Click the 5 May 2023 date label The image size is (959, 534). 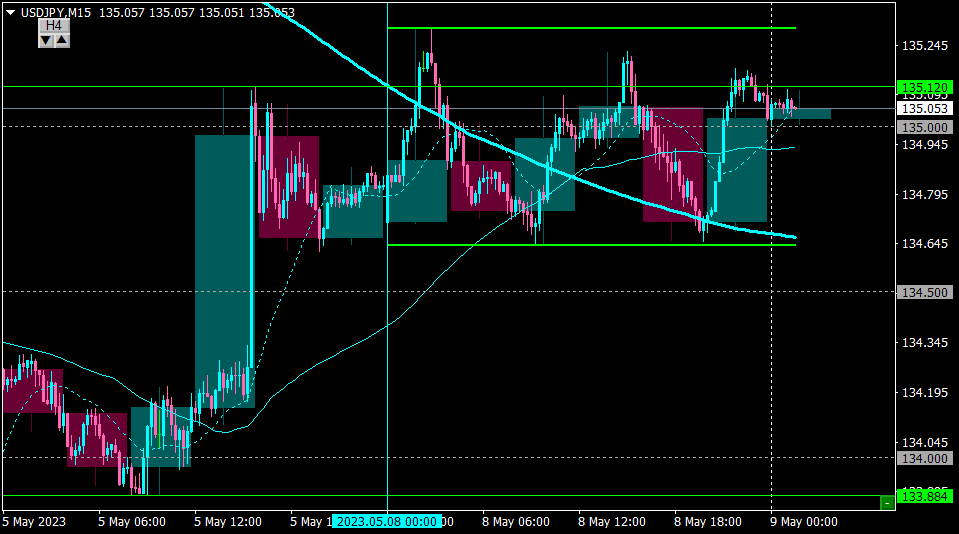[x=34, y=522]
